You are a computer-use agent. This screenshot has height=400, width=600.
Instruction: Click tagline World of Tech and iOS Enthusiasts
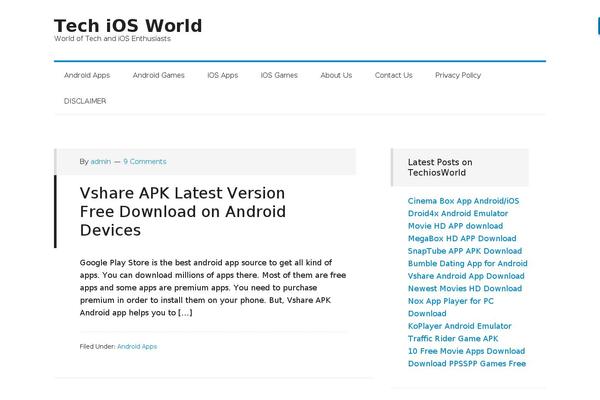point(112,39)
